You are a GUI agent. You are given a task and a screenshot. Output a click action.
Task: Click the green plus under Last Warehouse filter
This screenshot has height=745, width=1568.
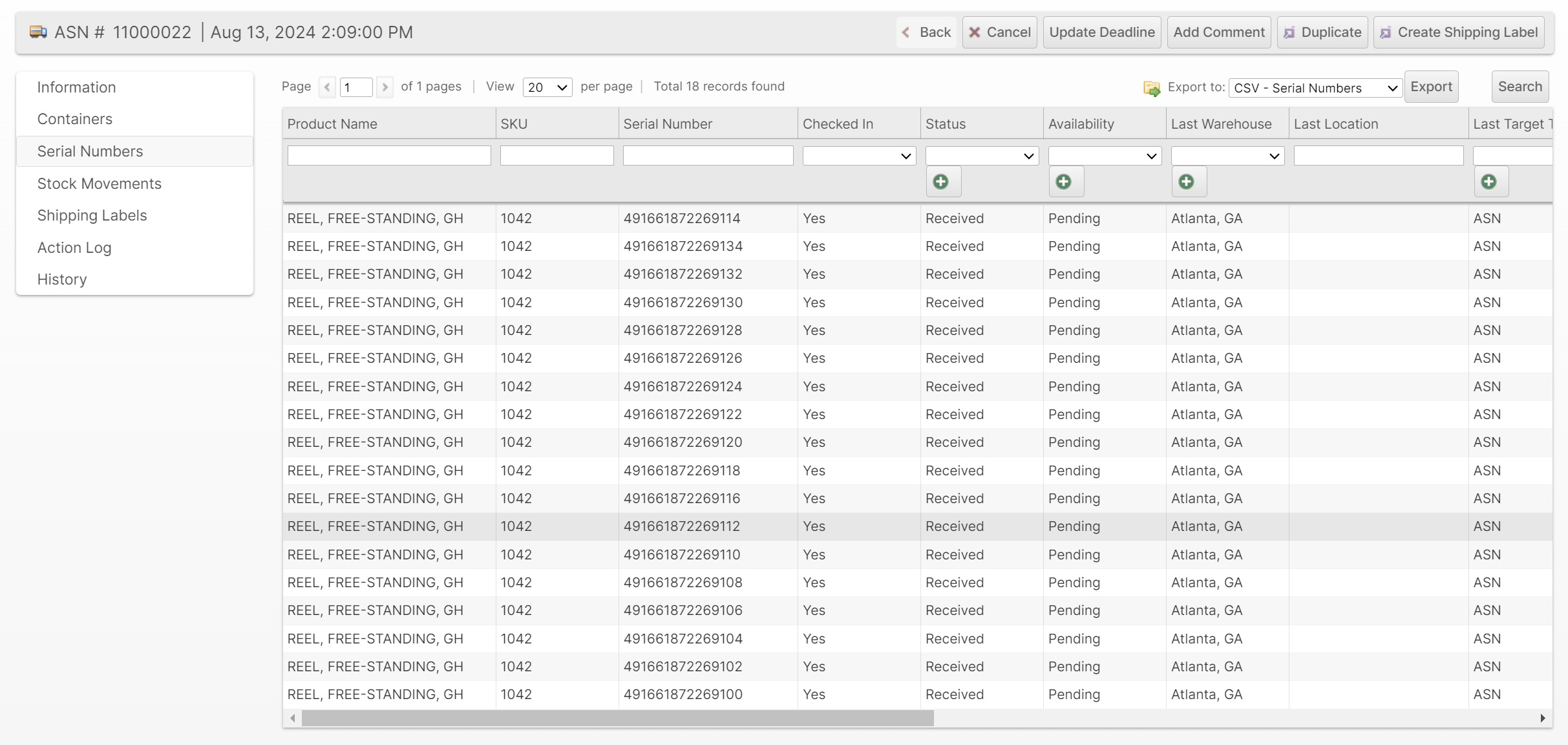tap(1187, 182)
